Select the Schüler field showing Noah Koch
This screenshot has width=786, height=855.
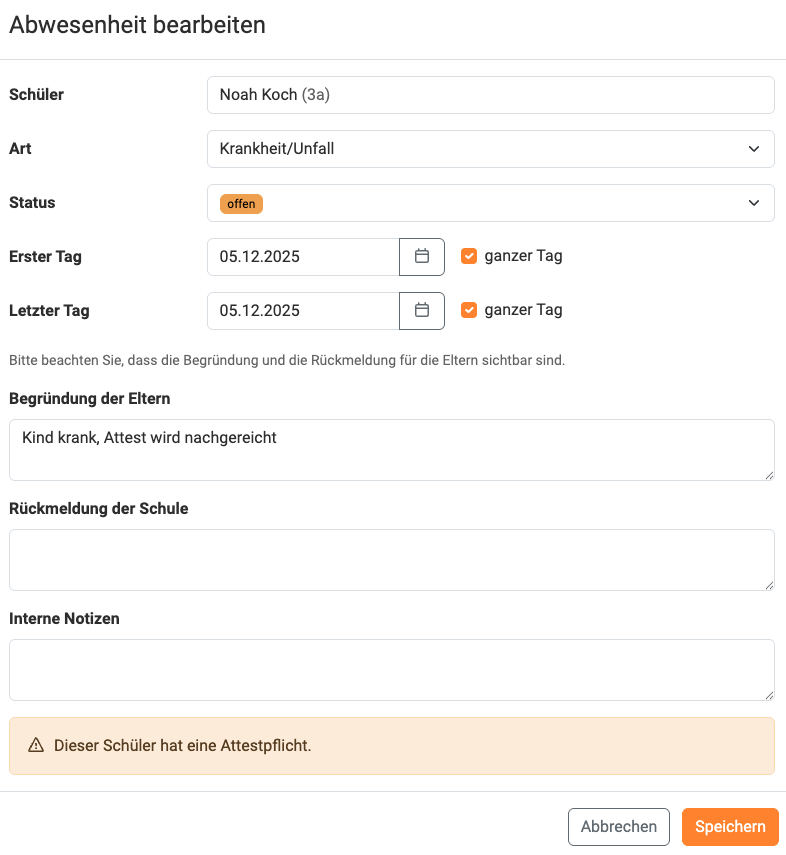(490, 94)
